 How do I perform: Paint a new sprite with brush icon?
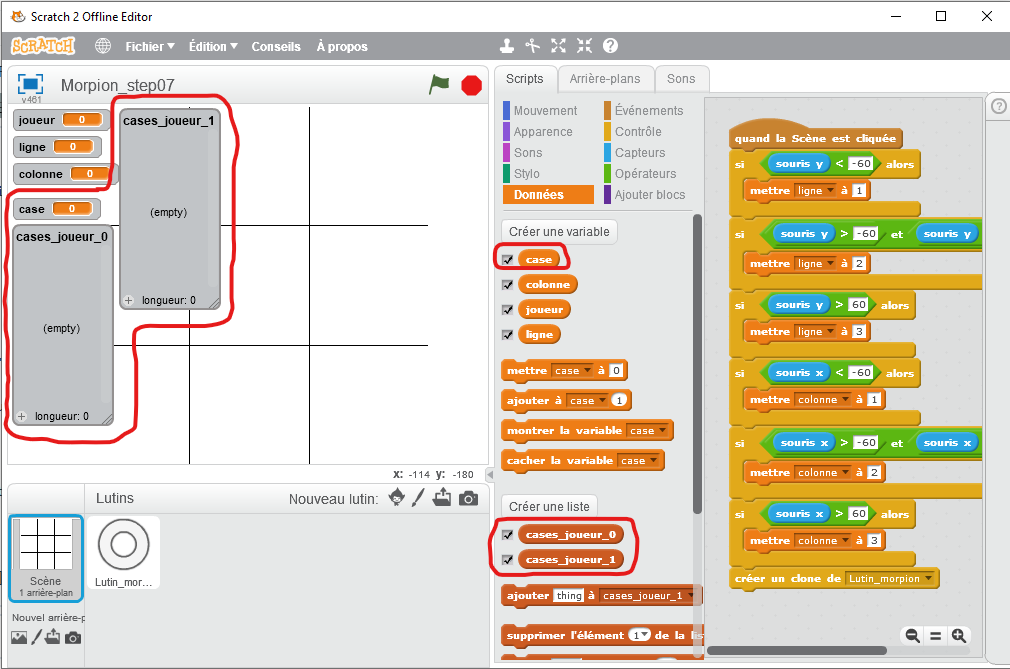(x=419, y=498)
